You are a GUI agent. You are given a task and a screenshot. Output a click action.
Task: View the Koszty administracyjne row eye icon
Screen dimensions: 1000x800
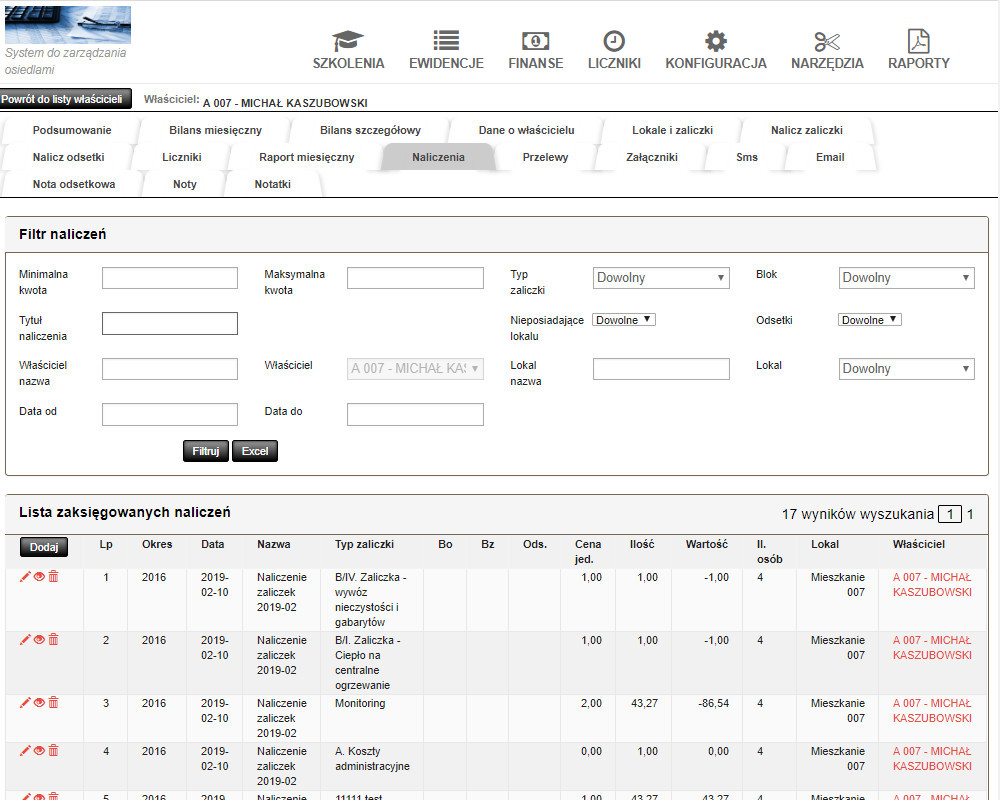coord(39,751)
